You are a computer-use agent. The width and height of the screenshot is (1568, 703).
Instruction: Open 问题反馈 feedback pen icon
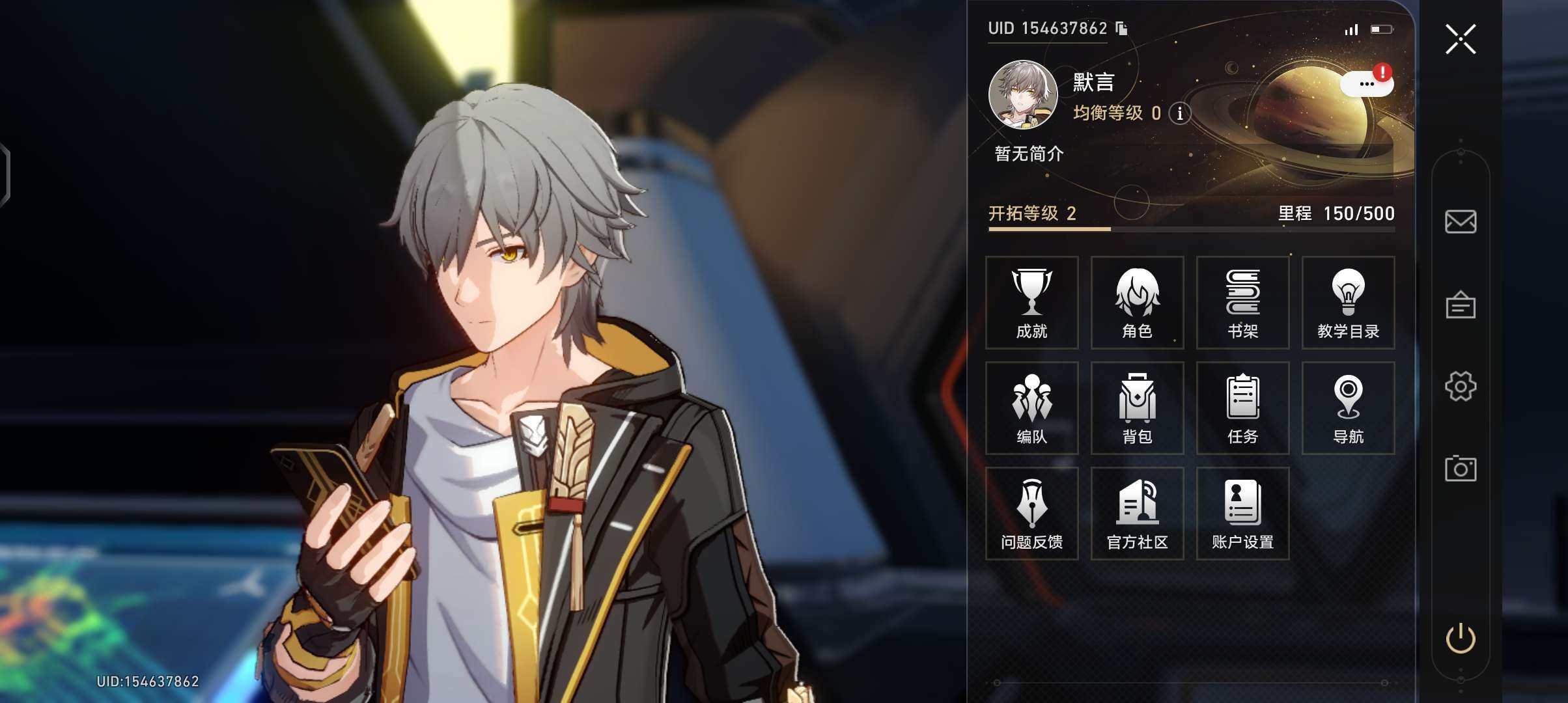point(1031,514)
